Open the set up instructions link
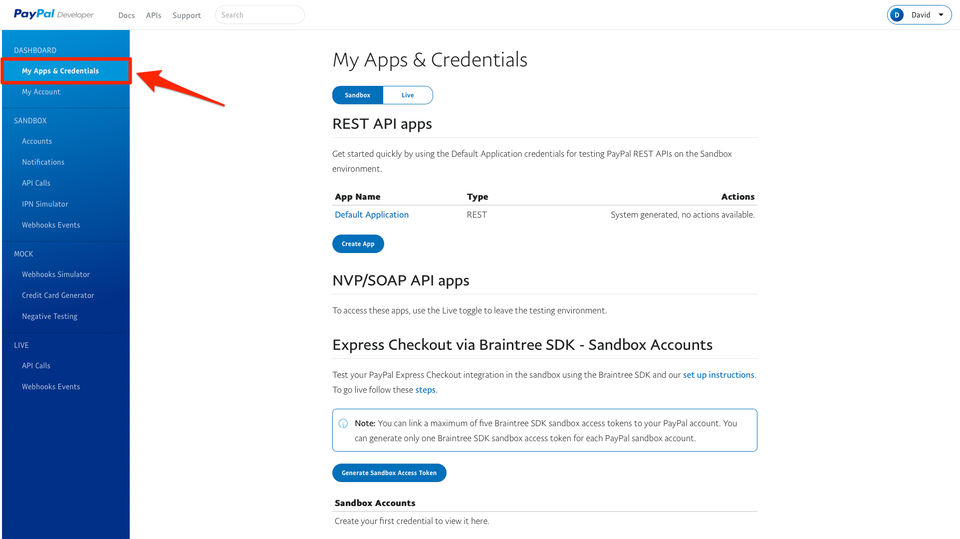This screenshot has width=960, height=539. [x=719, y=375]
